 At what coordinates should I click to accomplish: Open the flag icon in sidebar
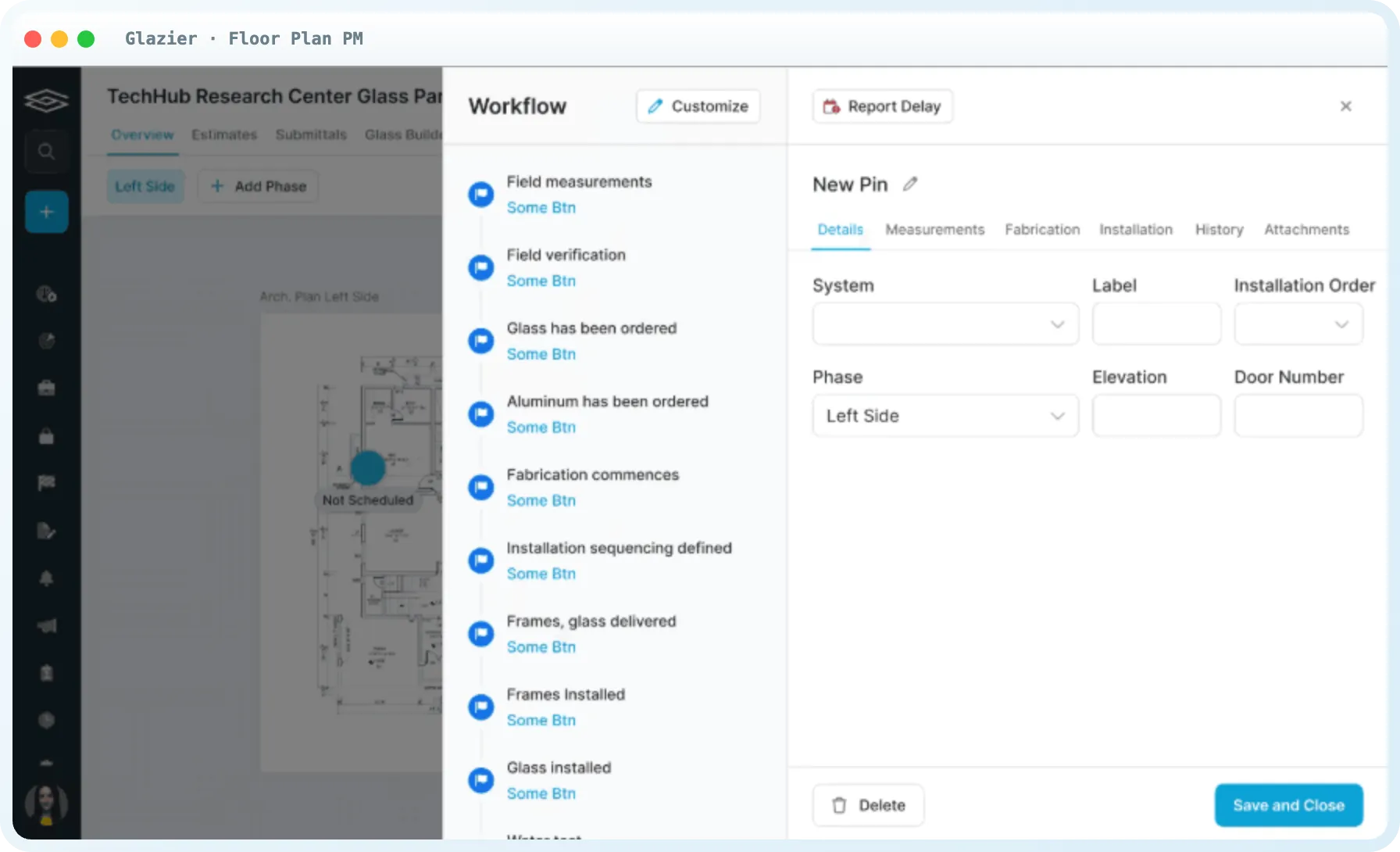click(x=46, y=483)
